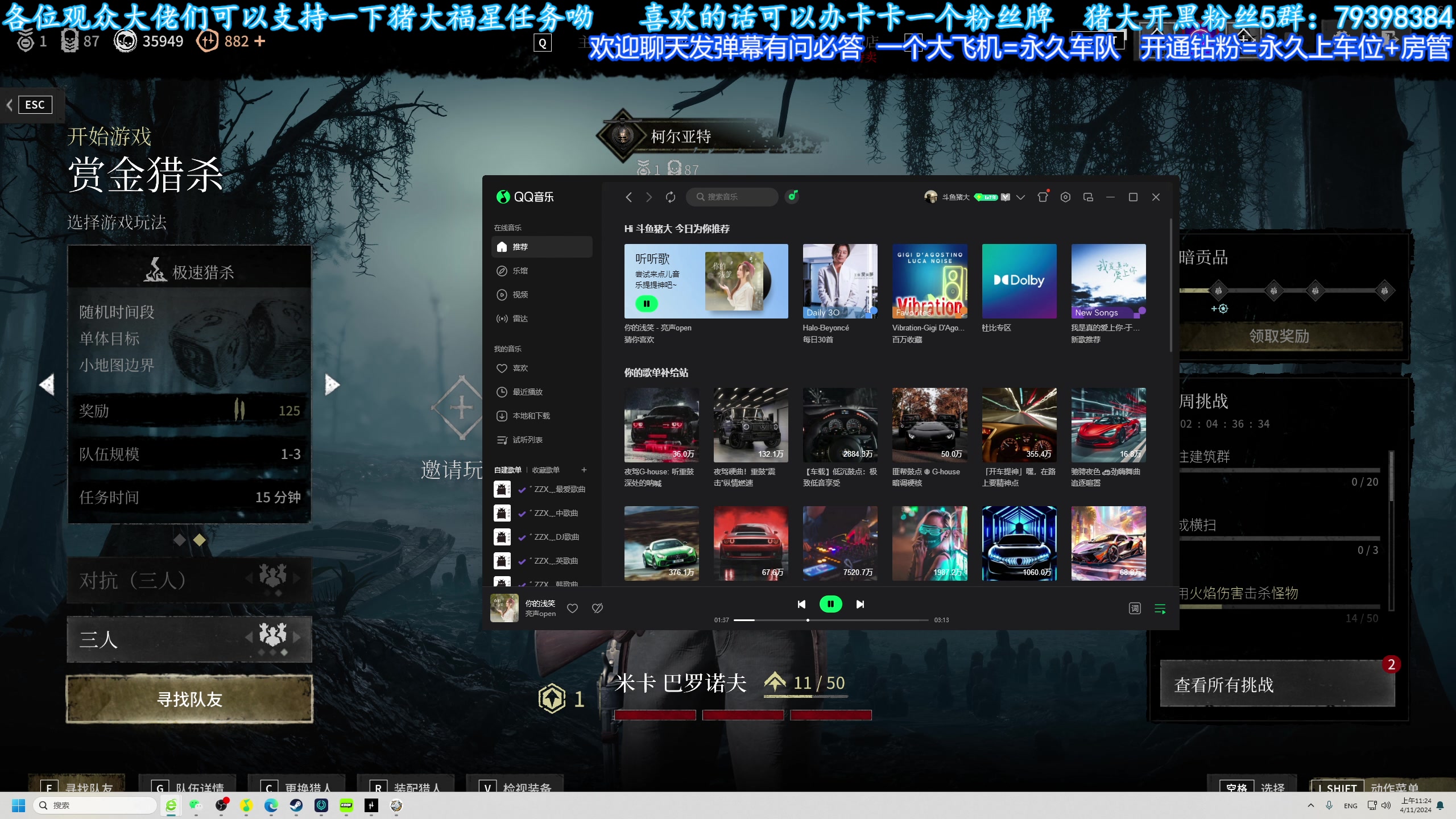Select 推荐 in QQ Music sidebar
Viewport: 1456px width, 819px height.
(x=542, y=247)
